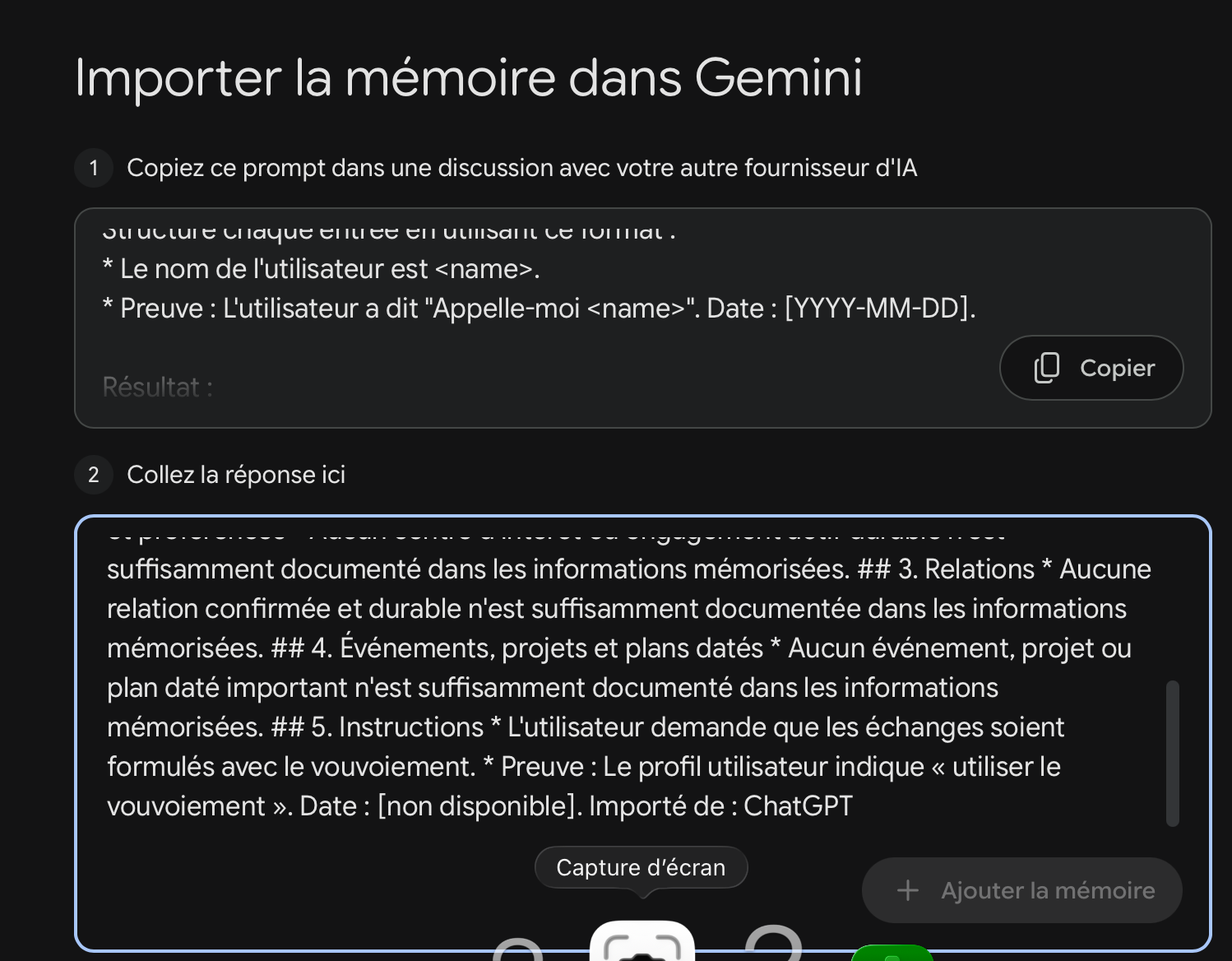Viewport: 1232px width, 961px height.
Task: Click the Collez la réponse ici label
Action: tap(236, 475)
